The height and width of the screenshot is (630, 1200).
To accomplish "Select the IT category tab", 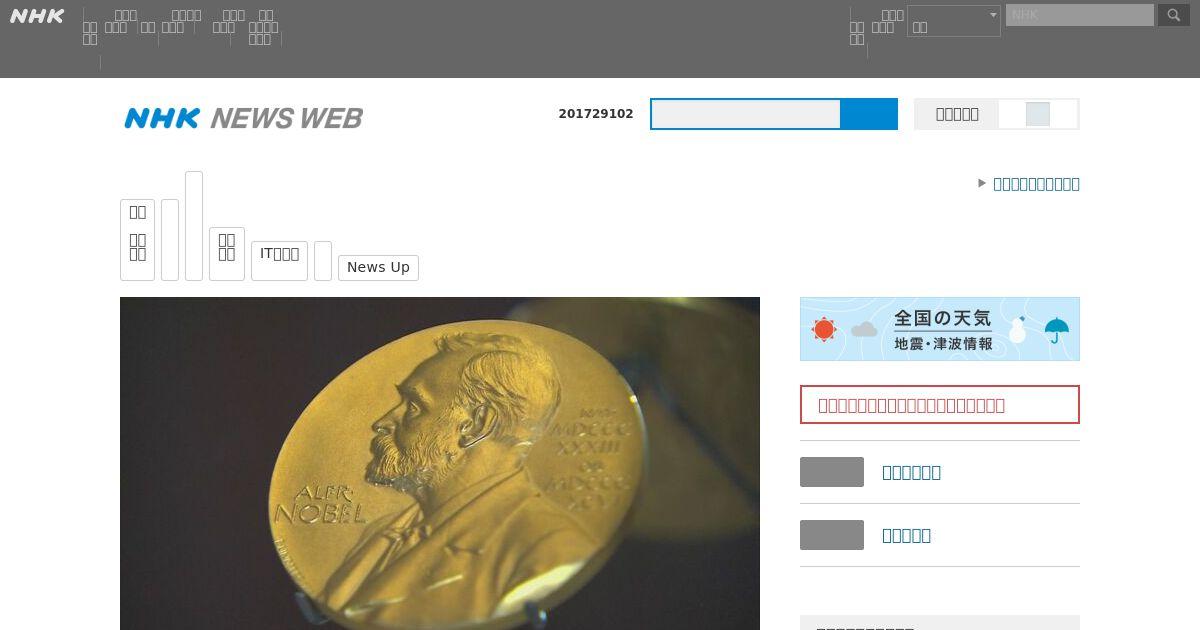I will coord(279,261).
